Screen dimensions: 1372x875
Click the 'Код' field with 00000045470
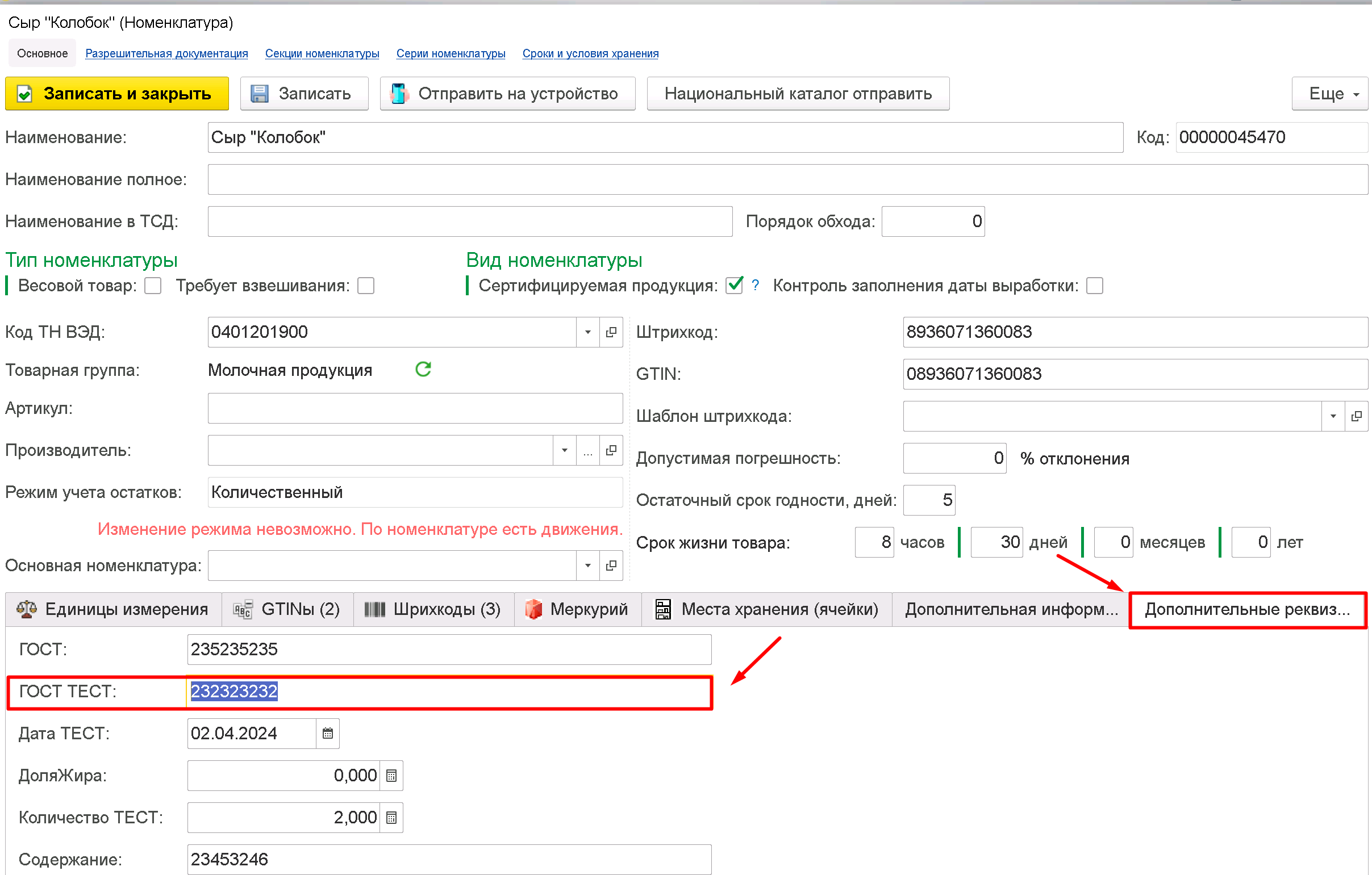(1271, 137)
